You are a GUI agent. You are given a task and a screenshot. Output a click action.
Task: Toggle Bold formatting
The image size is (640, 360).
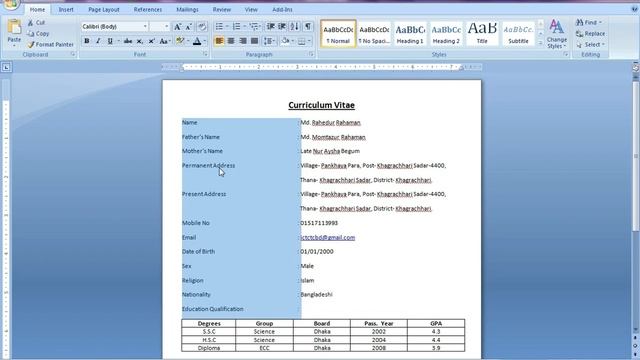(87, 41)
